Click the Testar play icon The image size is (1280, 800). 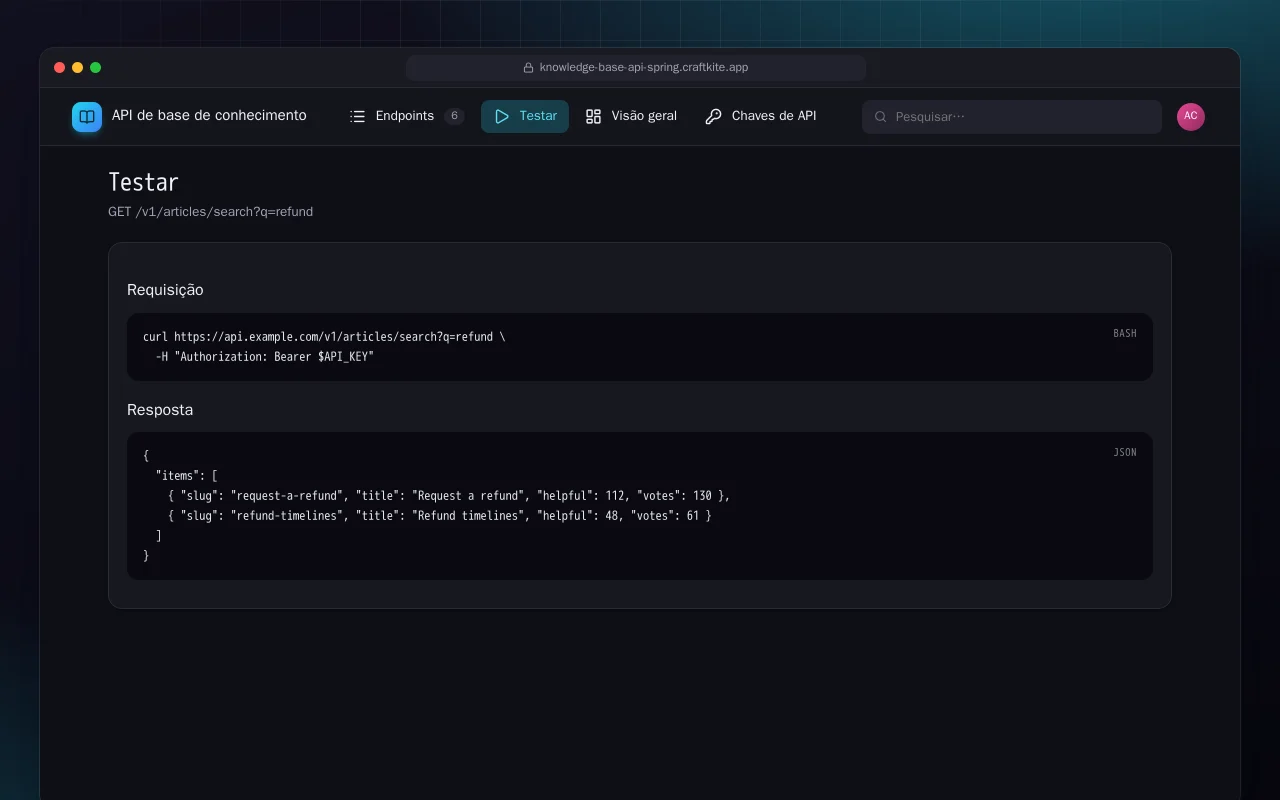click(x=502, y=116)
